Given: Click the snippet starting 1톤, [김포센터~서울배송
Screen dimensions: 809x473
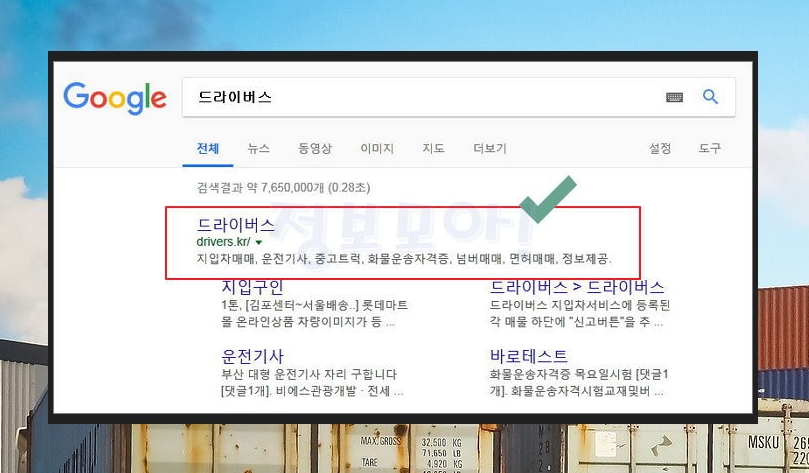Looking at the screenshot, I should click(315, 313).
